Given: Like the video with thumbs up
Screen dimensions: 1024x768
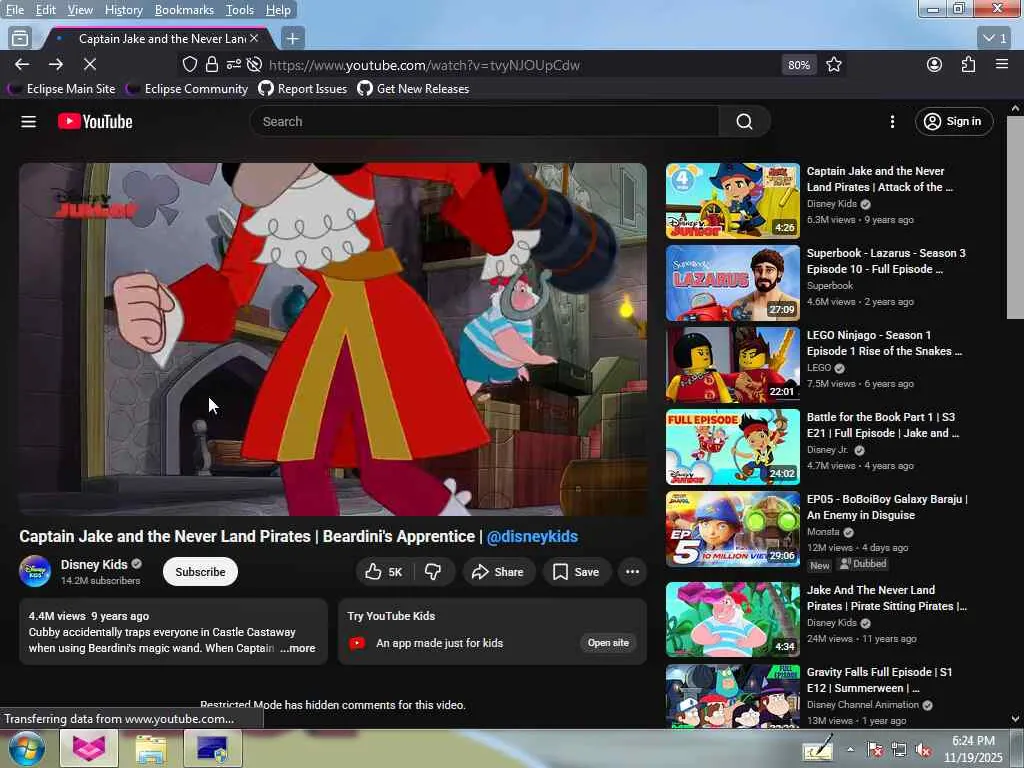Looking at the screenshot, I should coord(383,572).
